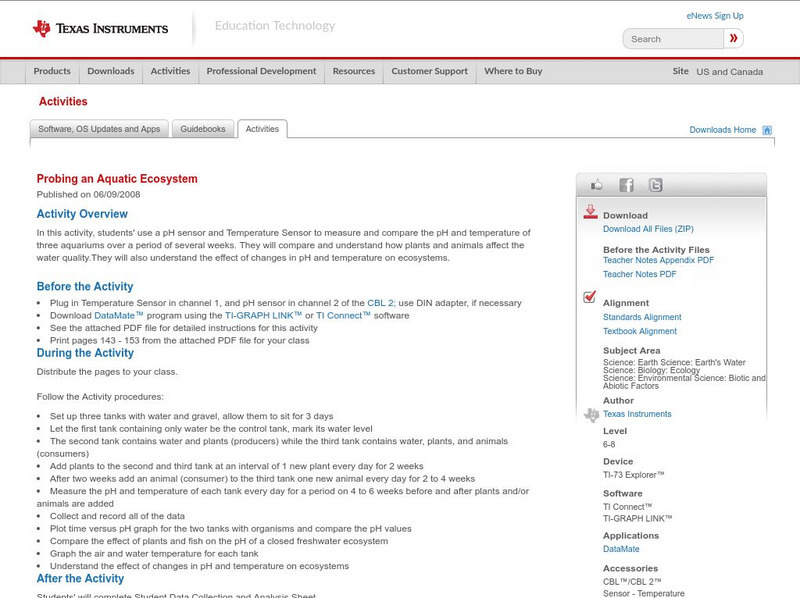Click Science: Earth Science: Earth's Water text

(x=674, y=363)
